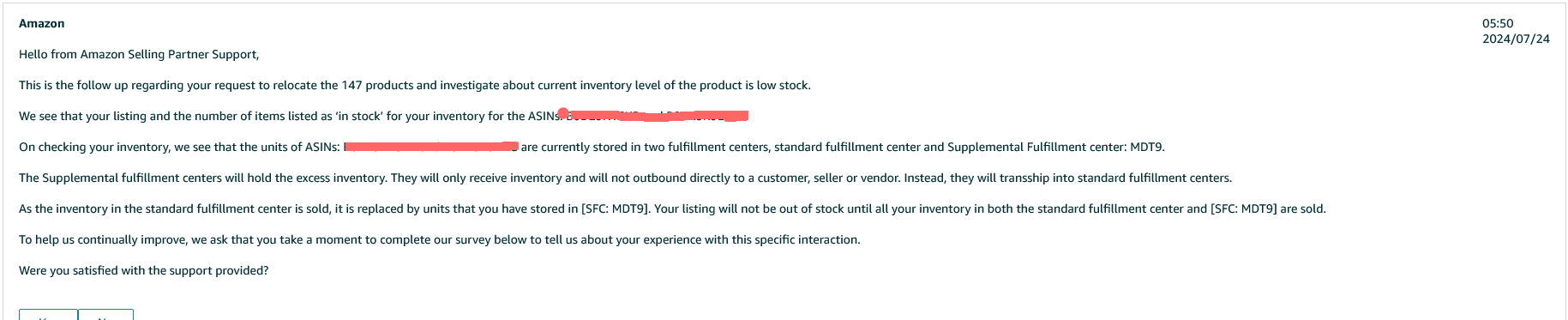Click the 'Supplemental Fulfillment center: MDT9' text

[1056, 147]
